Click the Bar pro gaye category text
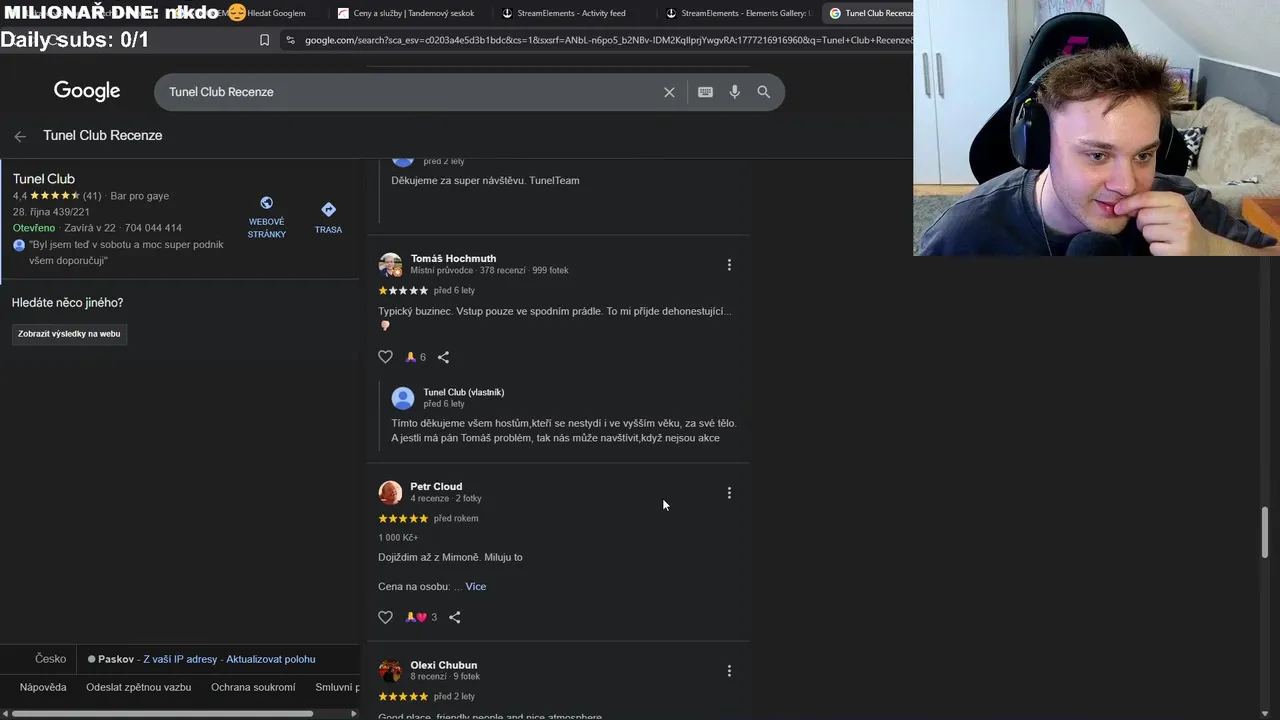Viewport: 1280px width, 720px height. tap(139, 196)
